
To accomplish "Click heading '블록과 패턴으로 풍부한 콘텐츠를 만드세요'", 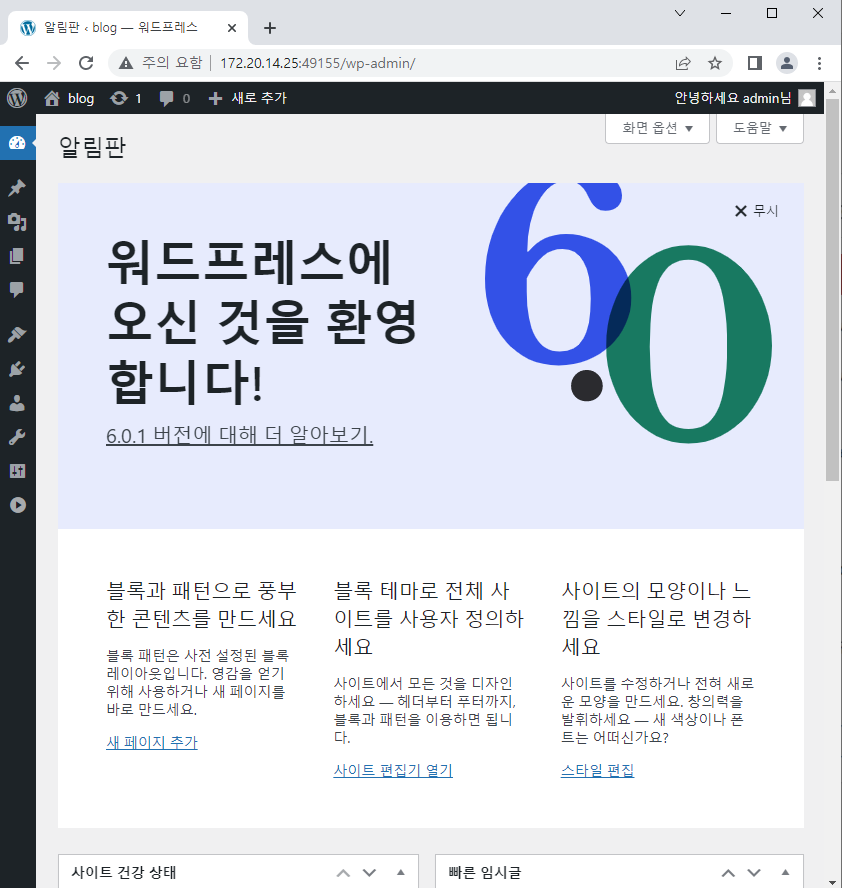I will [202, 604].
